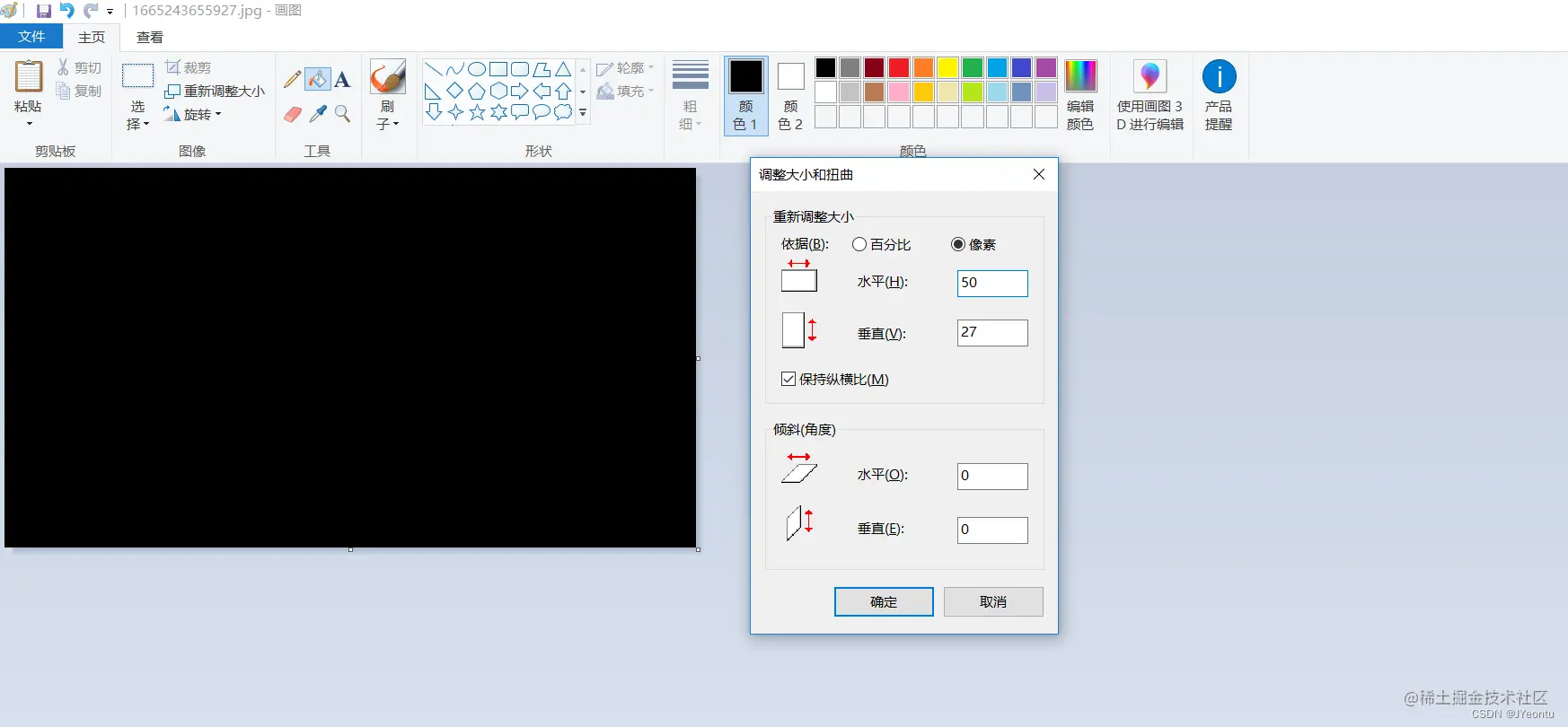Select the Magnifier tool
Screen dimensions: 1568x727
coord(342,114)
